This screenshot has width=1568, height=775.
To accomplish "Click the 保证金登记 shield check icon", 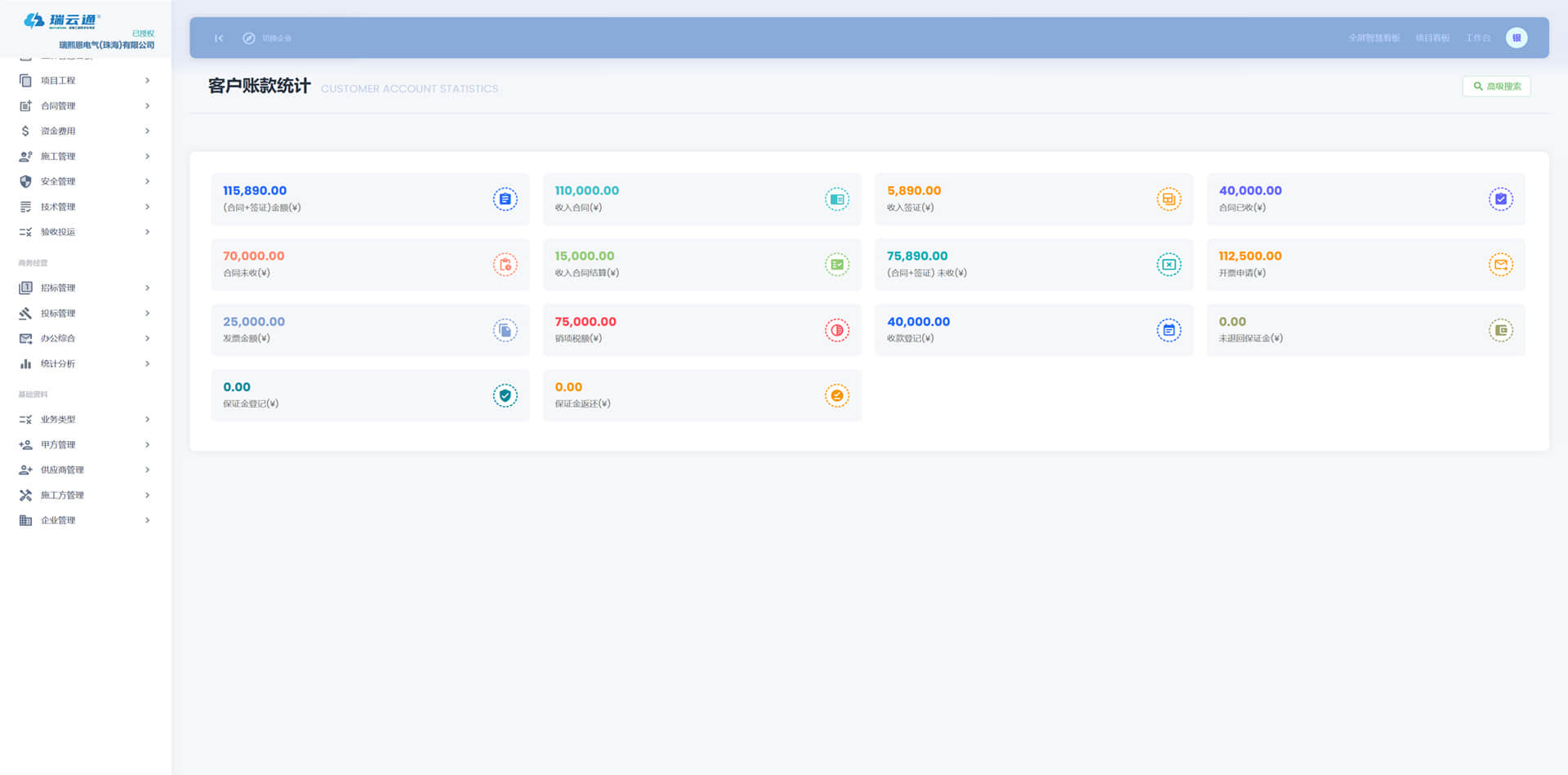I will point(505,395).
